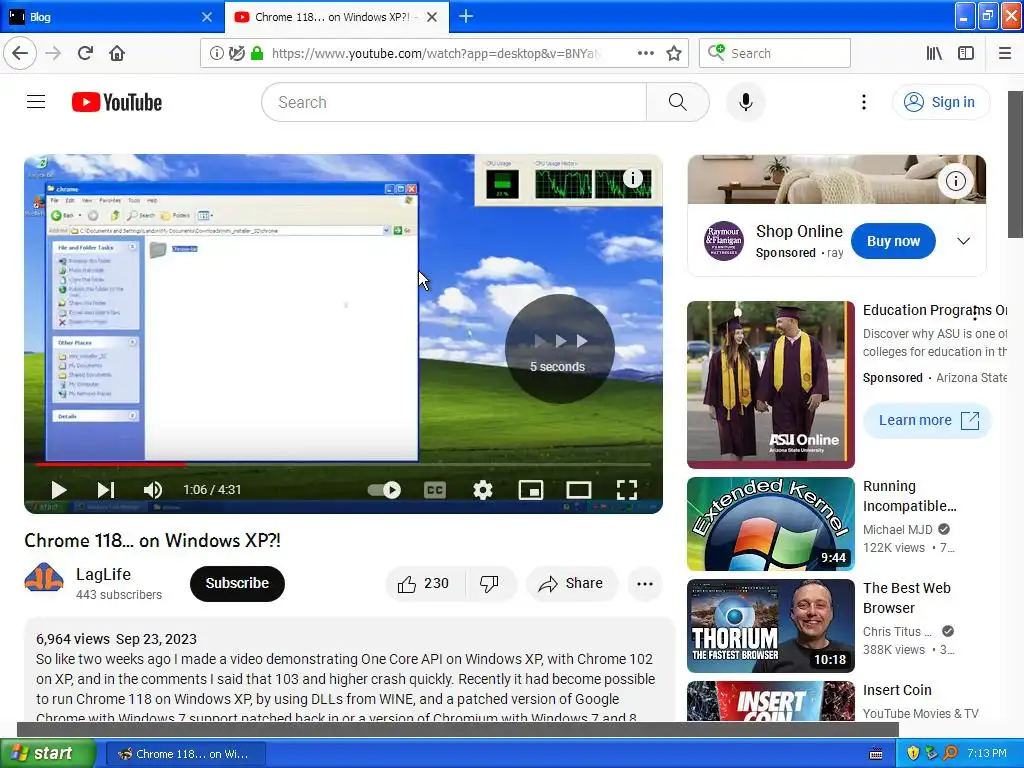Open the browser home page

coord(117,53)
